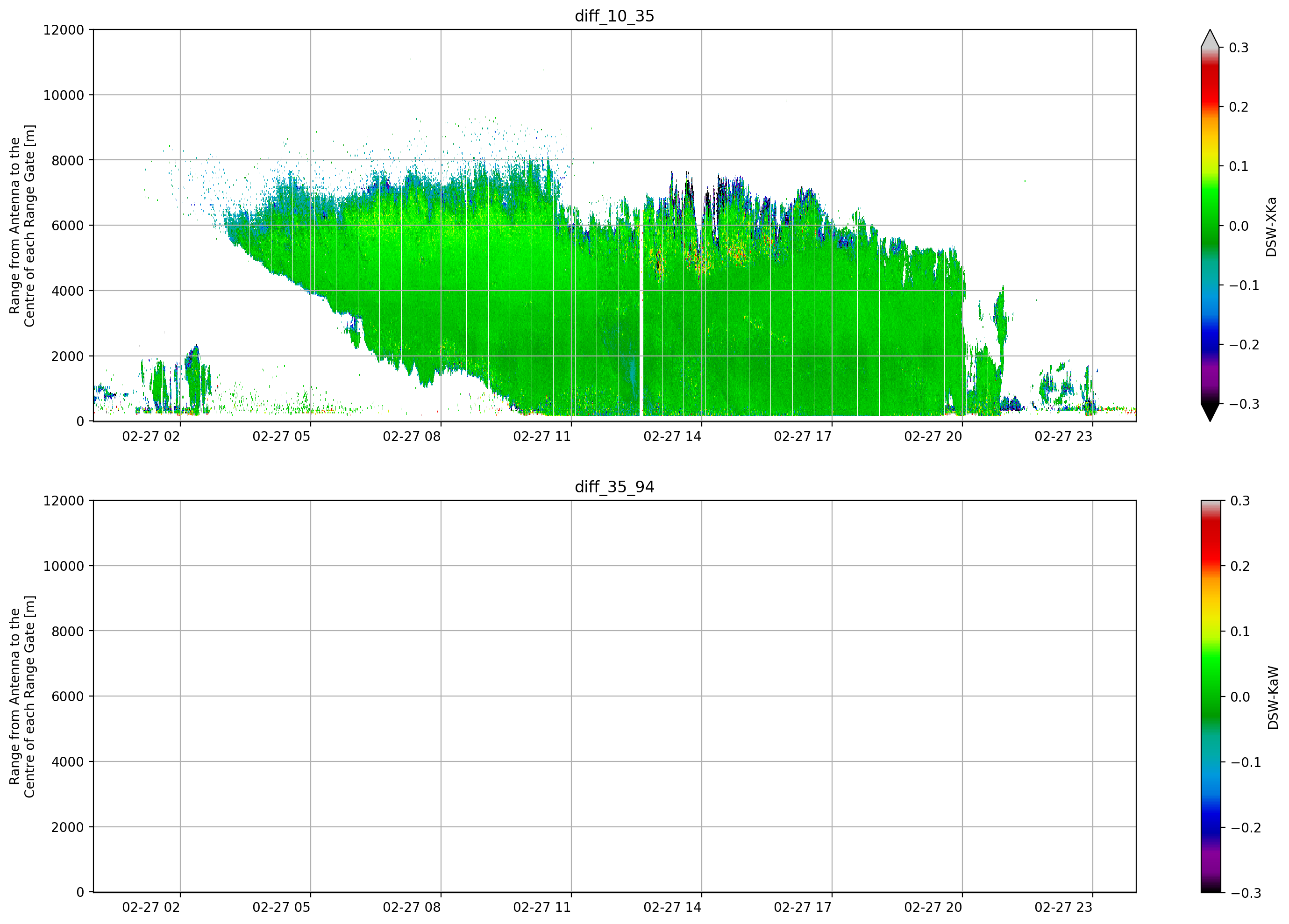Select the −0.2 tick on DSW-XKa colorbar
The height and width of the screenshot is (924, 1289).
1244,345
